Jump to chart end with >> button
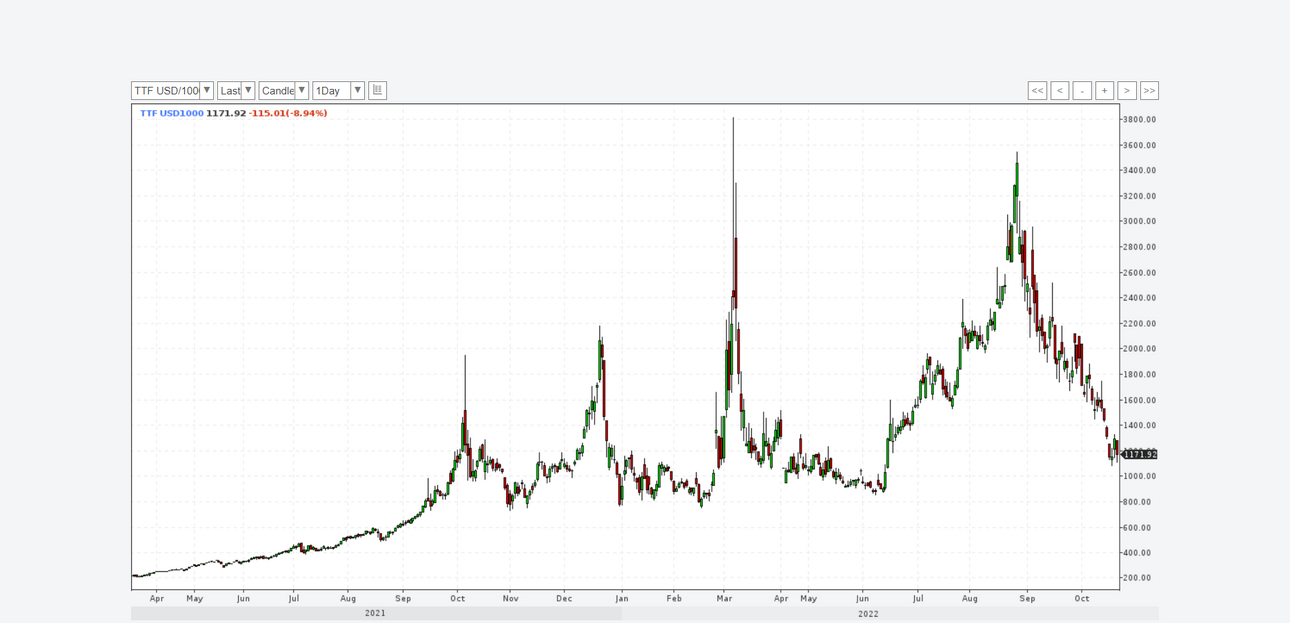The image size is (1290, 623). (1149, 91)
